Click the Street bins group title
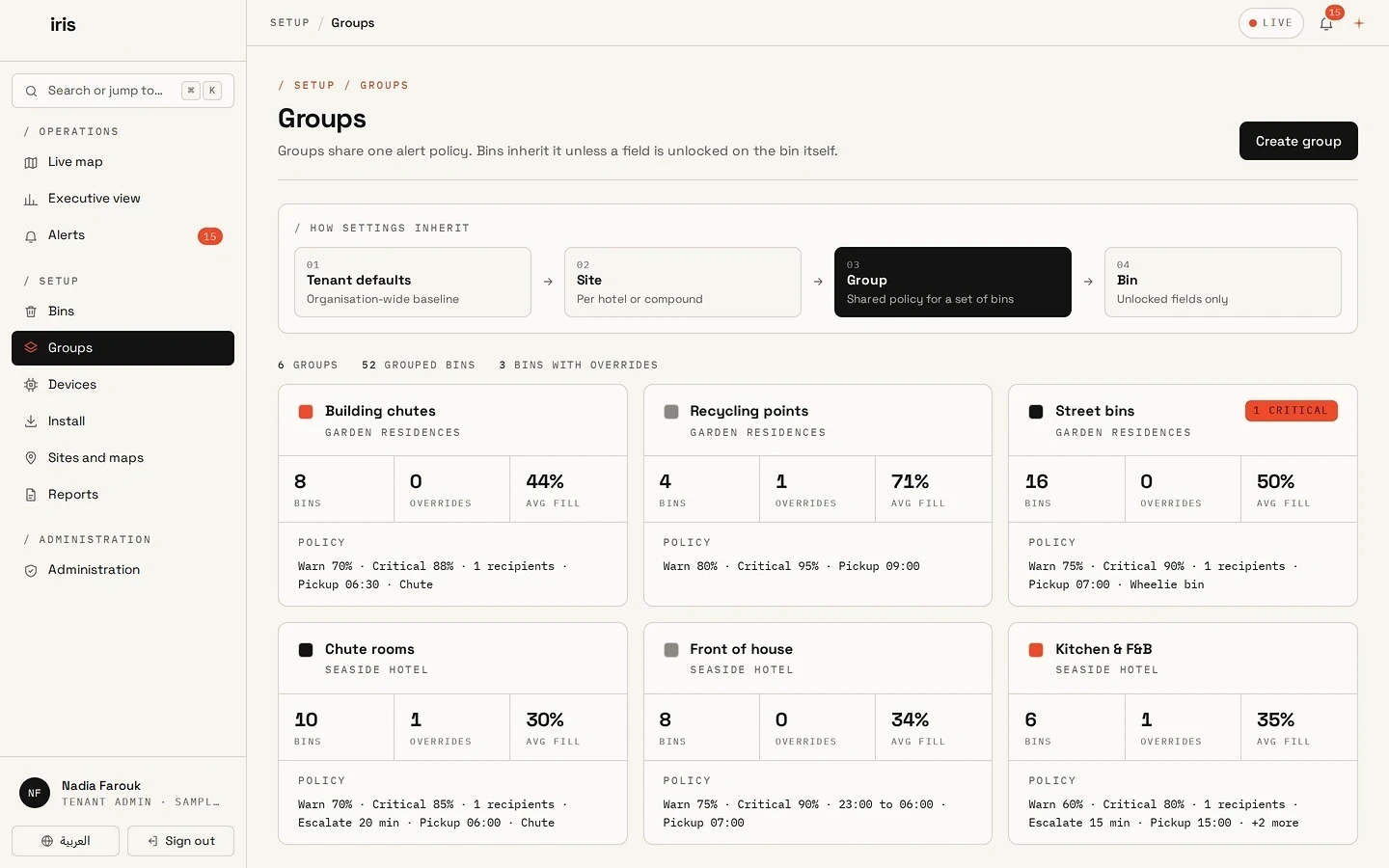Screen dimensions: 1389x868 point(1095,412)
